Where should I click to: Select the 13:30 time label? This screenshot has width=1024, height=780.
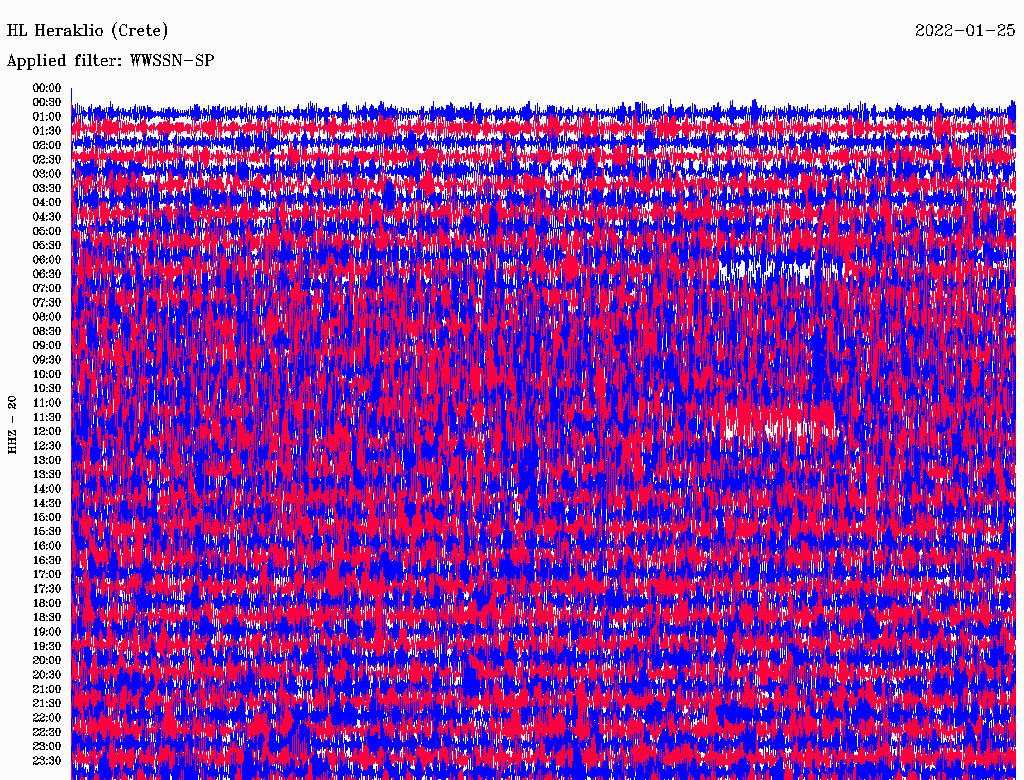[47, 474]
